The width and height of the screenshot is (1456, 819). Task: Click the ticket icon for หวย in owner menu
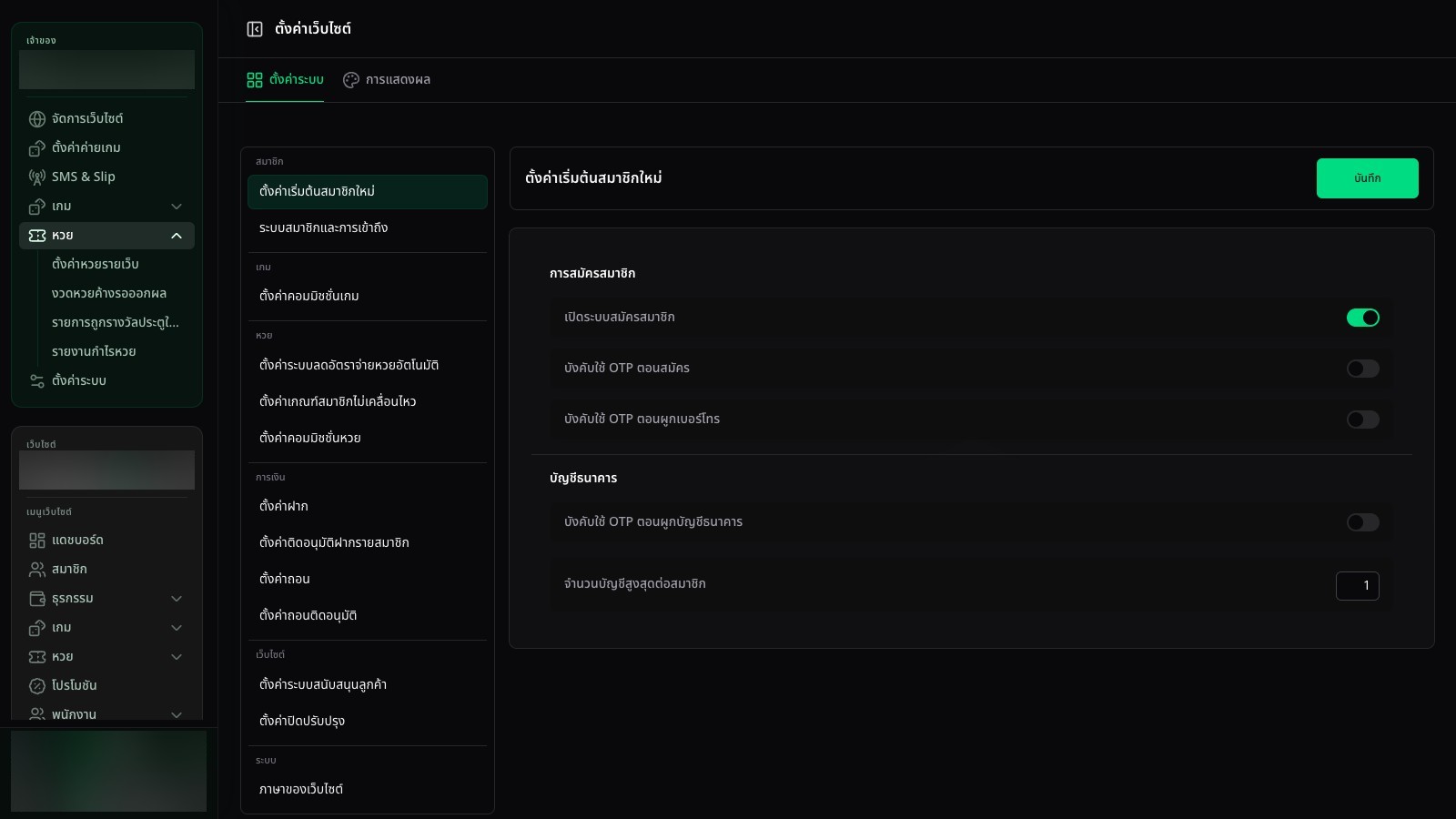37,236
